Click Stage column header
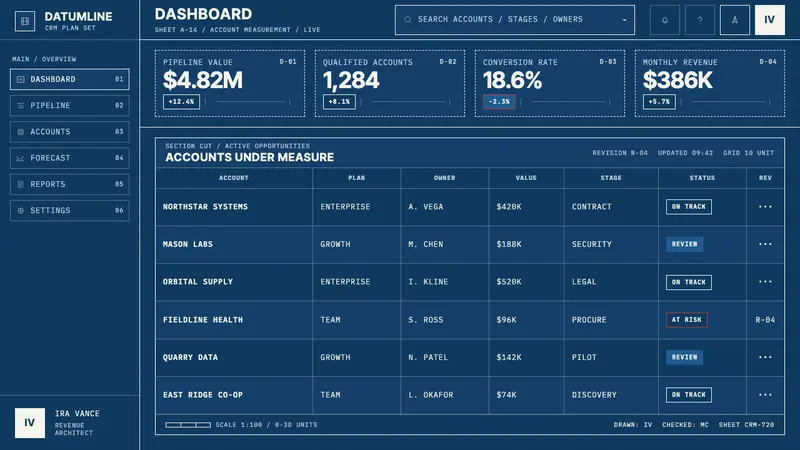The height and width of the screenshot is (450, 800). [611, 178]
